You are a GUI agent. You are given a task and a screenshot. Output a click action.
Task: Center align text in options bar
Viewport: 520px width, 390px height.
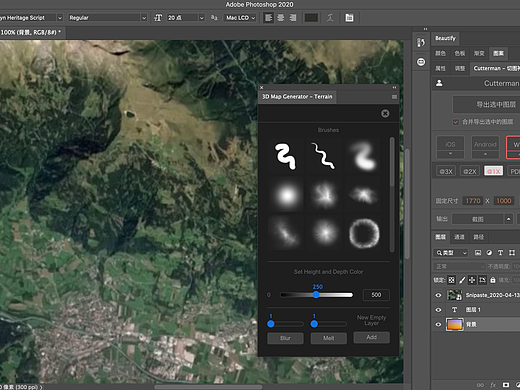tap(281, 18)
